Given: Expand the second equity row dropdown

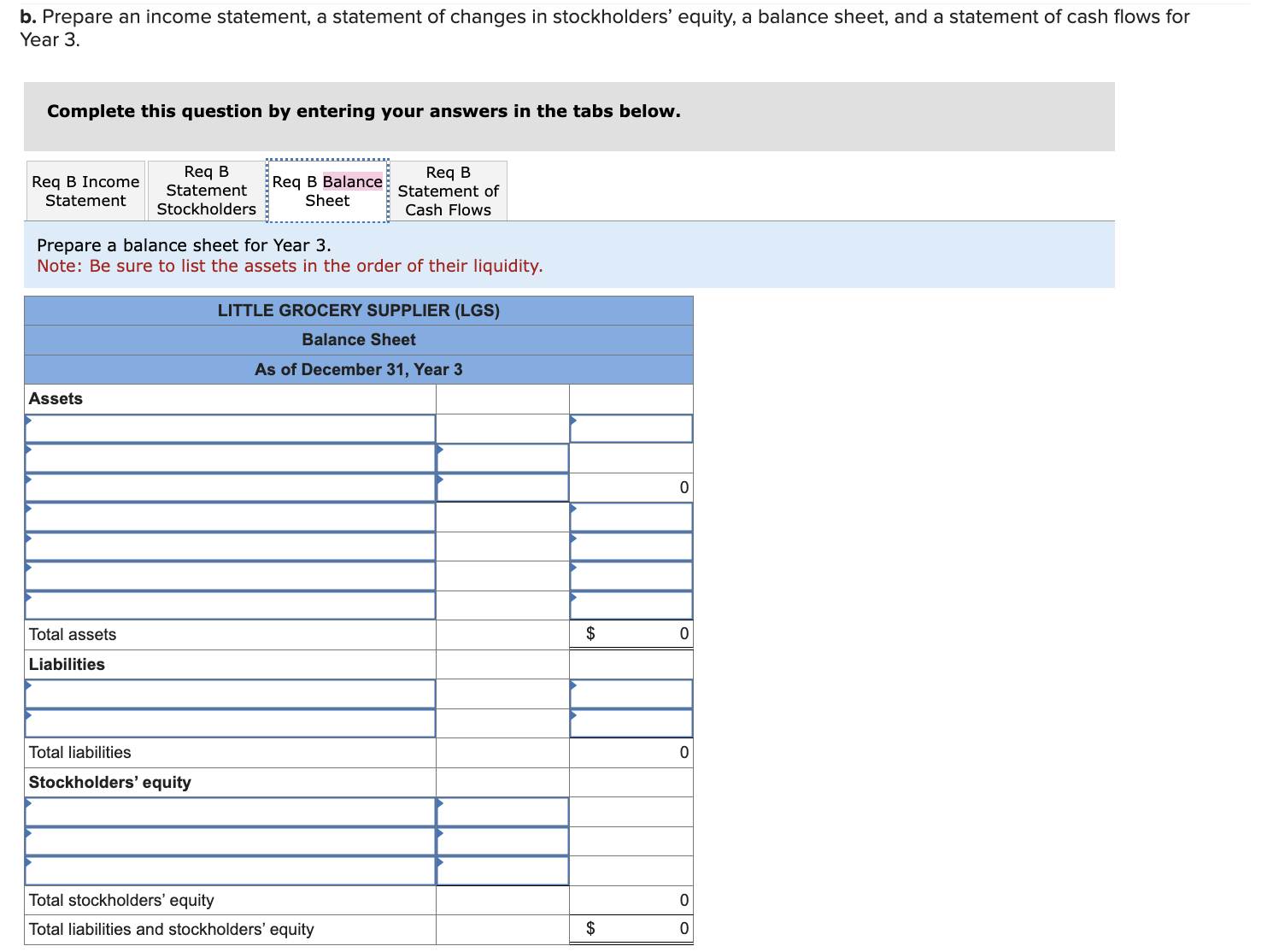Looking at the screenshot, I should click(x=231, y=841).
